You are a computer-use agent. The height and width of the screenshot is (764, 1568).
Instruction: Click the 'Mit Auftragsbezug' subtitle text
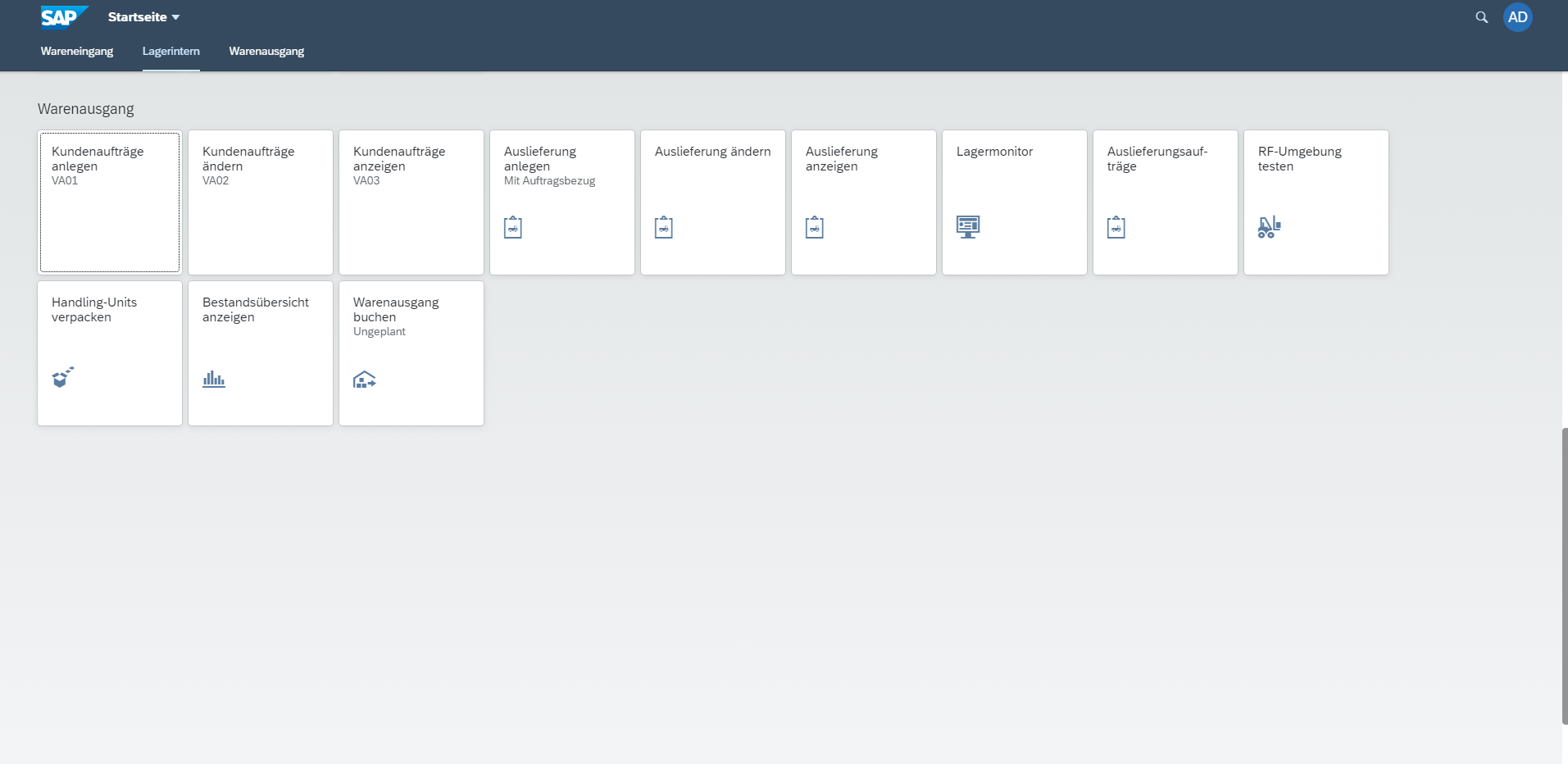pos(549,181)
